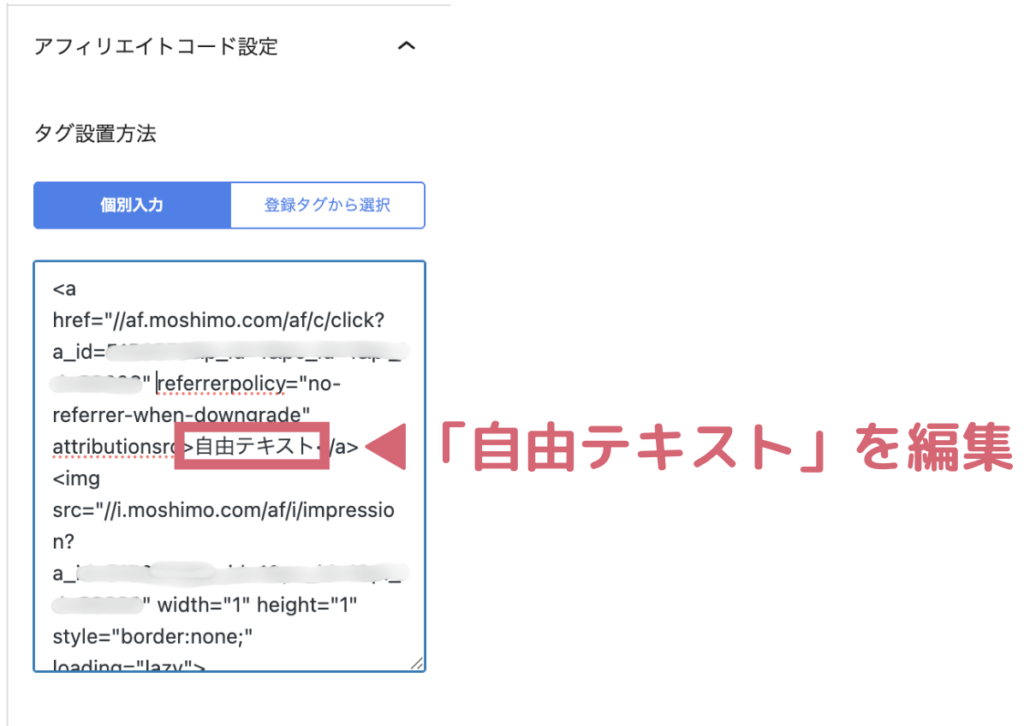Click the タグ設置方法 label

click(95, 133)
